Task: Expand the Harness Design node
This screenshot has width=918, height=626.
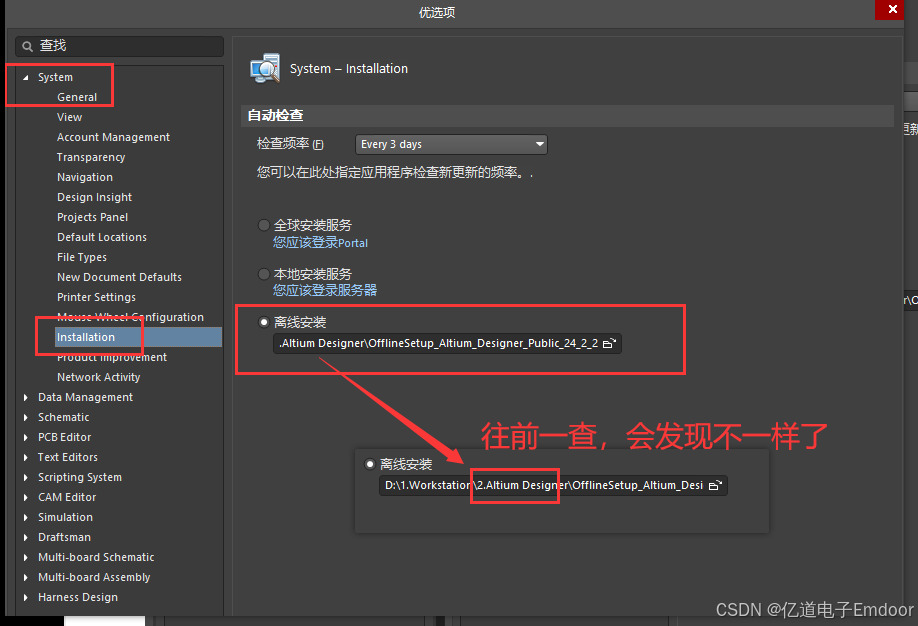Action: tap(25, 597)
